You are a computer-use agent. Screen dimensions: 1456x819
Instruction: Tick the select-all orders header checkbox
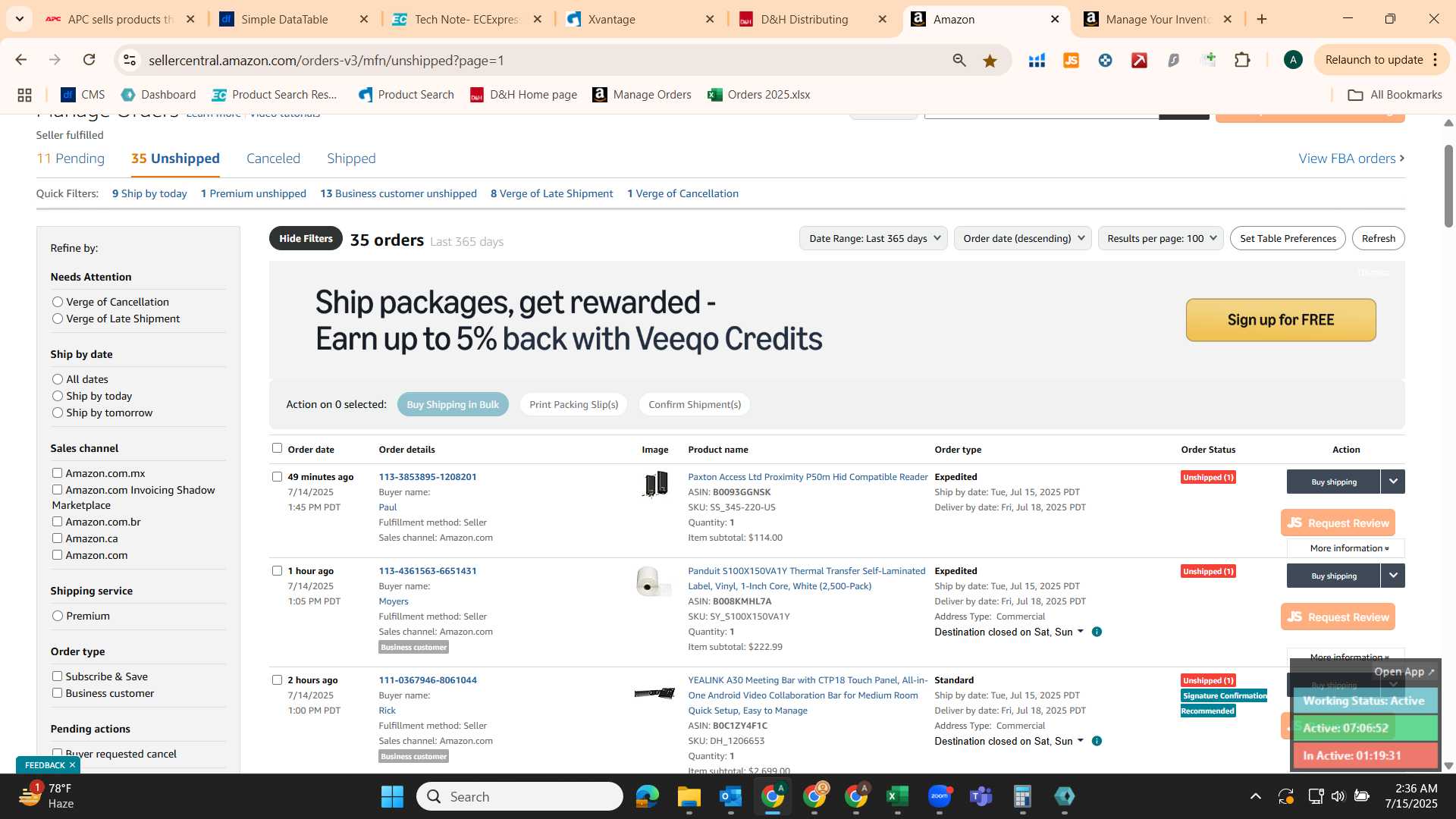277,448
